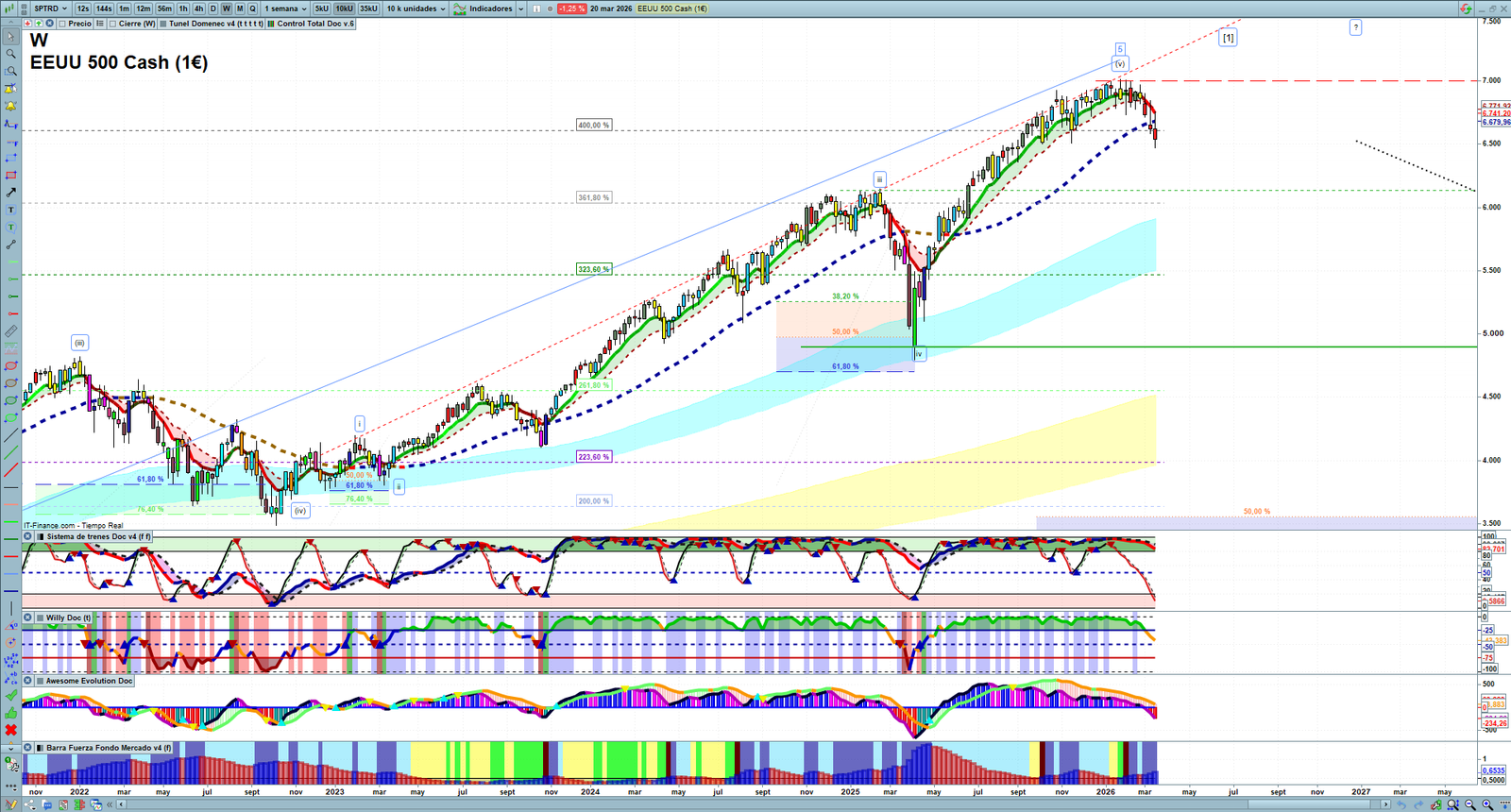
Task: Toggle the W weekly timeframe button
Action: [x=226, y=8]
